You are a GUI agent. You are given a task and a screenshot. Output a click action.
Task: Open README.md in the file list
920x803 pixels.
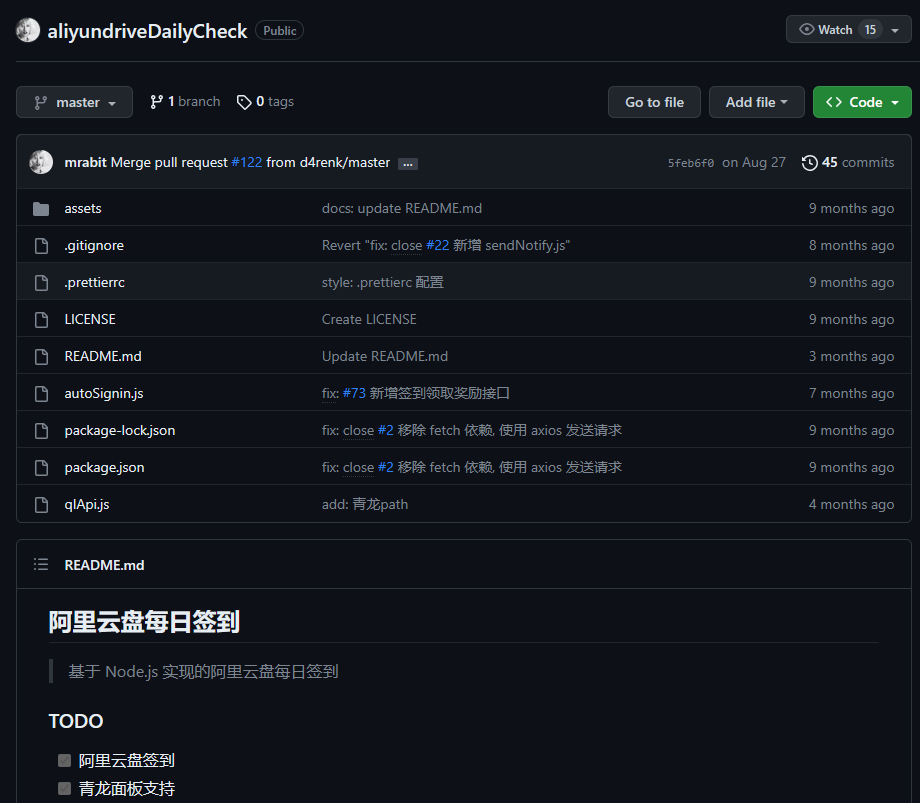pyautogui.click(x=103, y=356)
